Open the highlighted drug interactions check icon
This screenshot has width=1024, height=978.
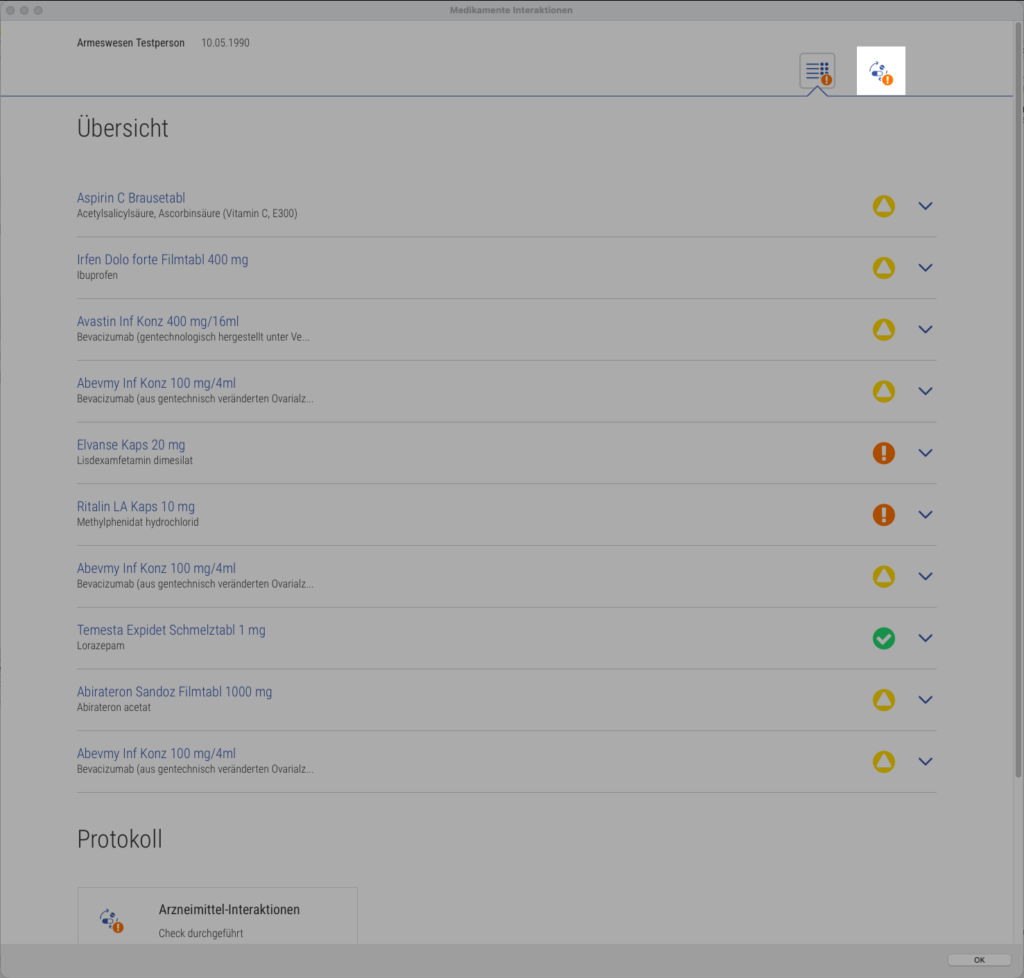tap(881, 71)
